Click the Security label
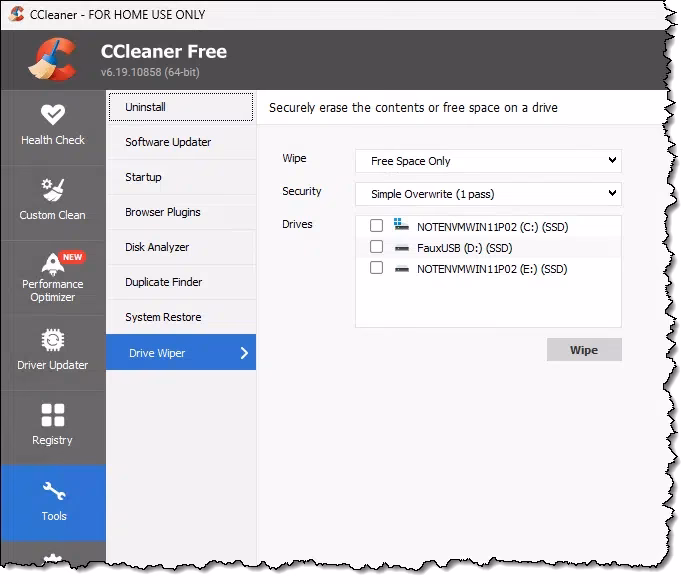Viewport: 690px width, 584px height. pyautogui.click(x=302, y=191)
